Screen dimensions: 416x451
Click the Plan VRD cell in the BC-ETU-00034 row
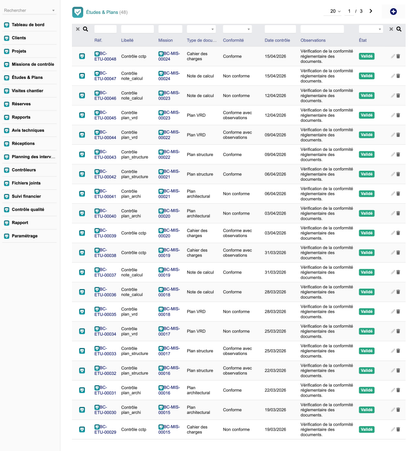[196, 331]
